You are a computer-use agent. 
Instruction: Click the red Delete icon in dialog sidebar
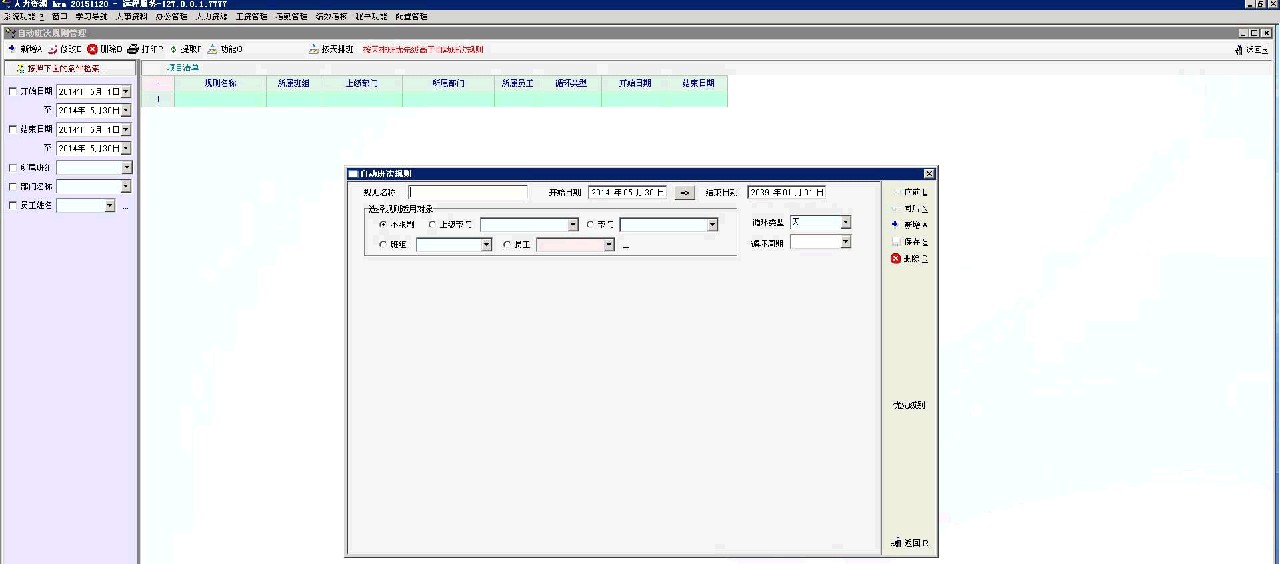click(896, 259)
